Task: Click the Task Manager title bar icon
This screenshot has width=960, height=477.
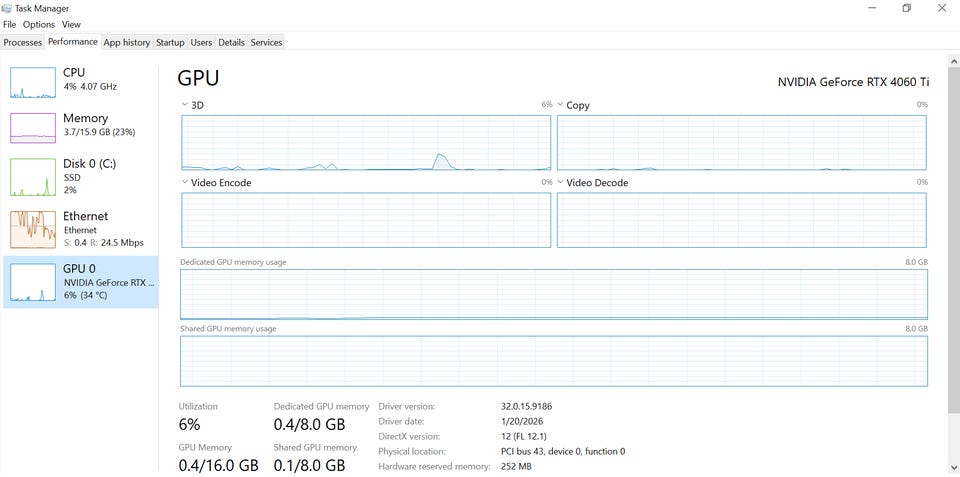Action: click(x=7, y=8)
